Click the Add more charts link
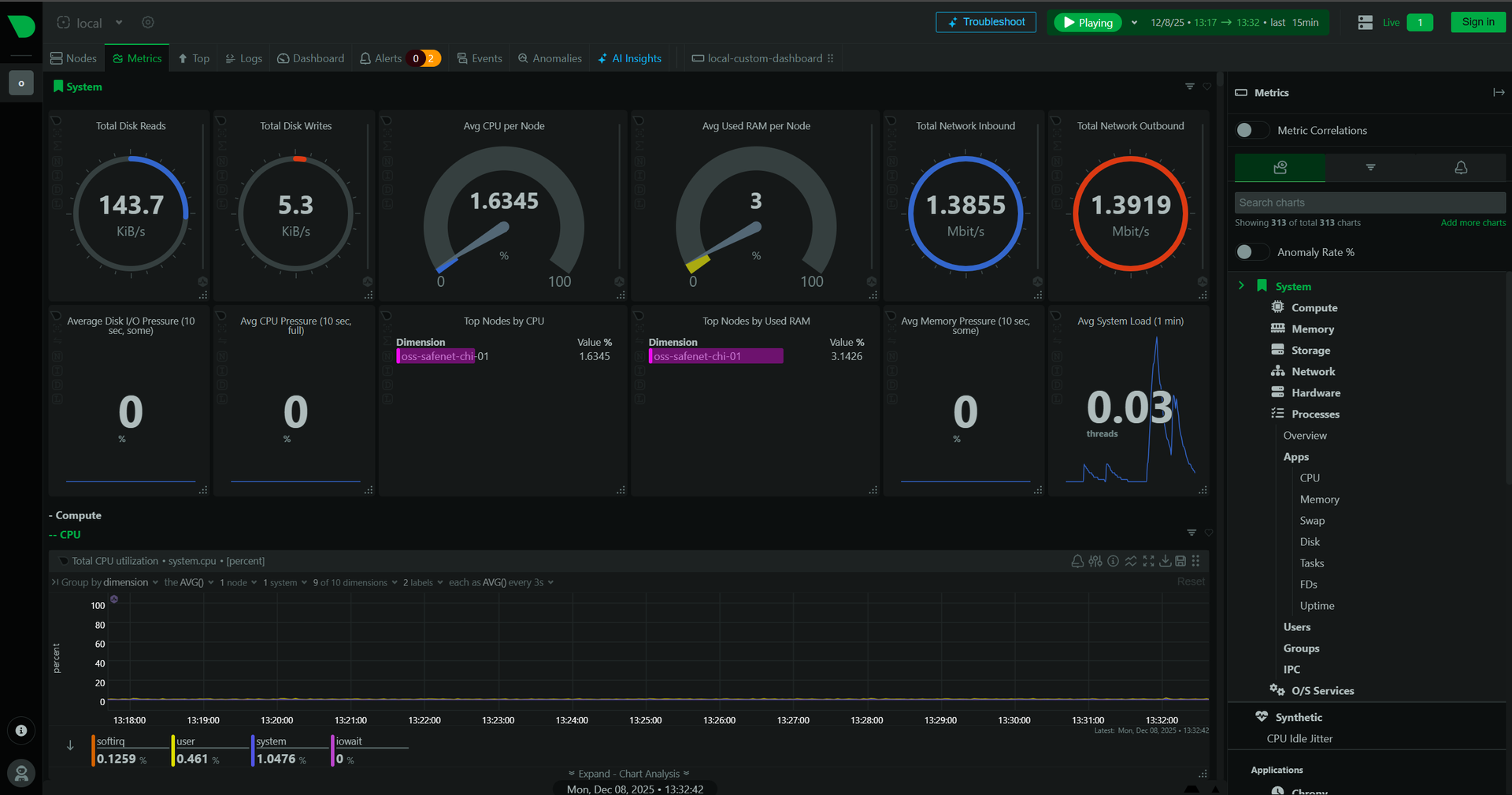1512x795 pixels. pyautogui.click(x=1472, y=222)
